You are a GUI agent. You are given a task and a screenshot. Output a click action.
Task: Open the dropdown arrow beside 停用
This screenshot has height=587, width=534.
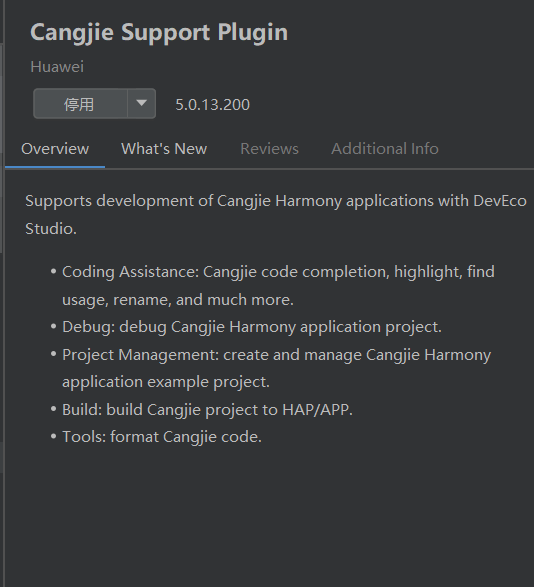tap(142, 104)
